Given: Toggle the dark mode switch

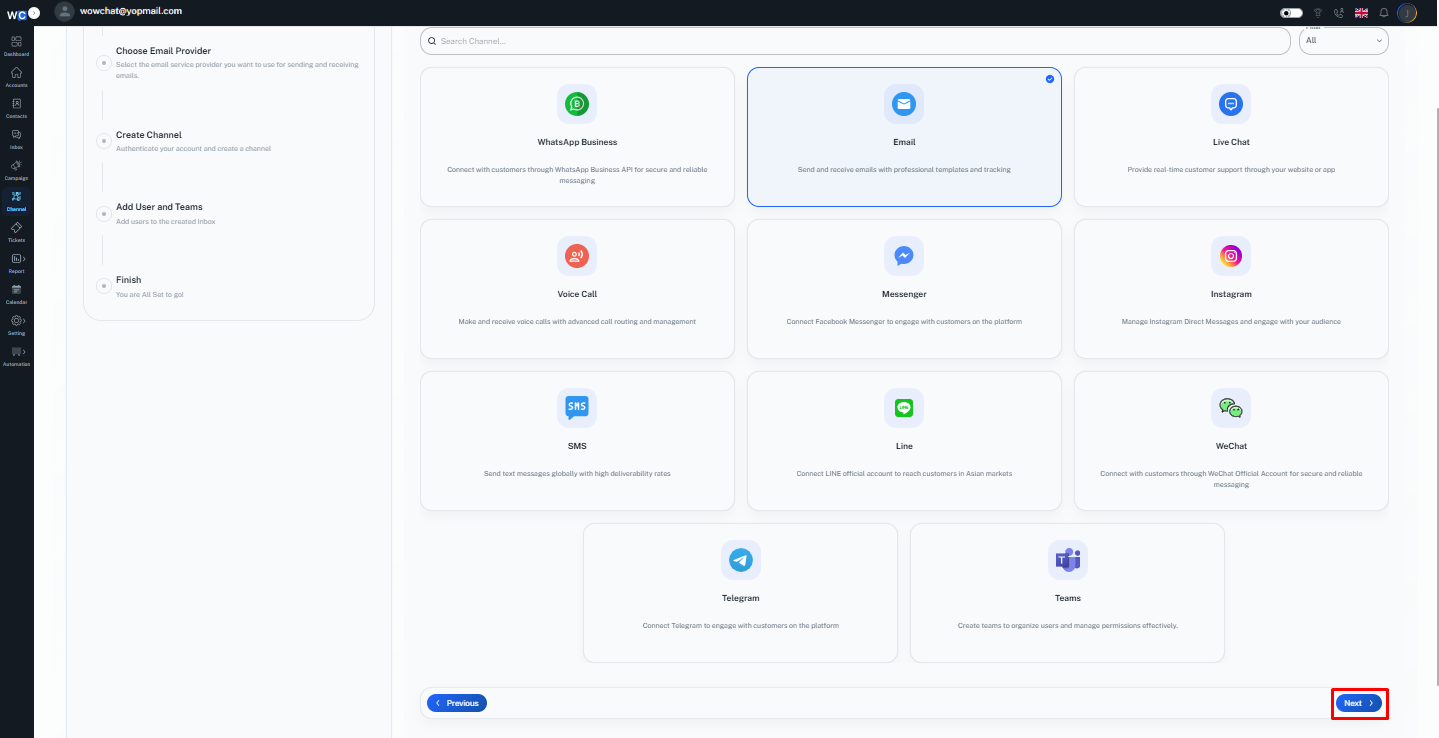Looking at the screenshot, I should click(x=1291, y=13).
